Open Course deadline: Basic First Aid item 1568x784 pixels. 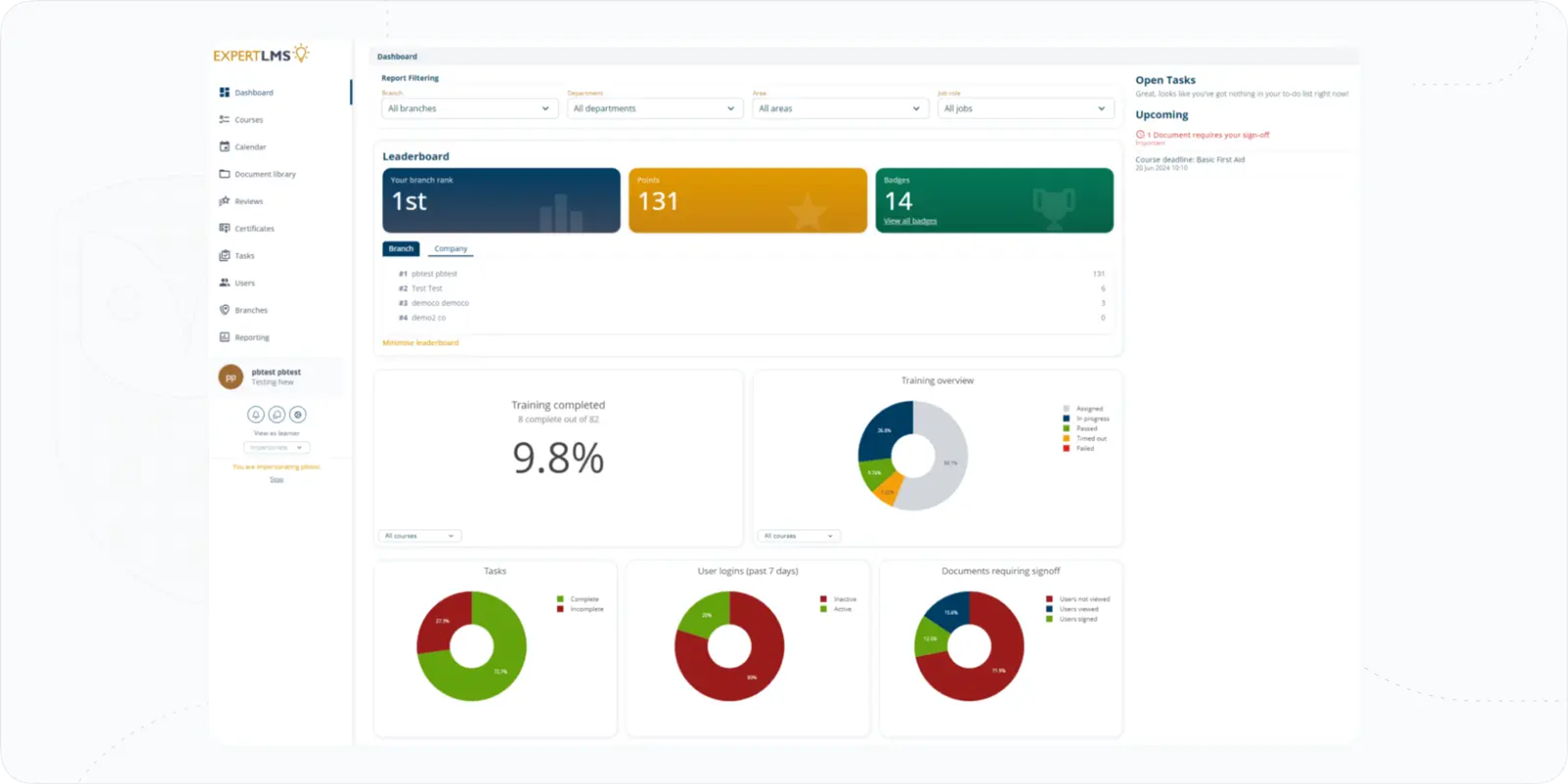[1189, 160]
